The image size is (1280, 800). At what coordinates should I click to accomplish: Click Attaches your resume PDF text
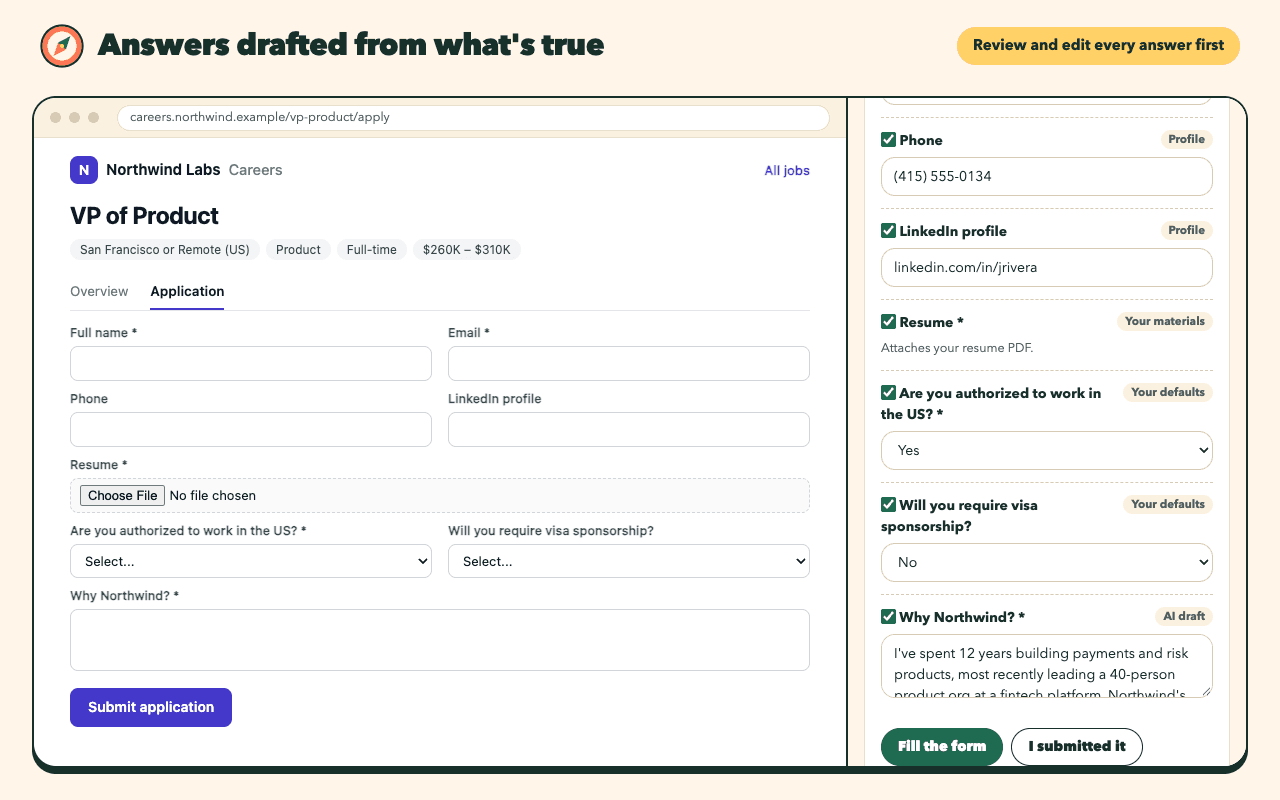(x=957, y=348)
